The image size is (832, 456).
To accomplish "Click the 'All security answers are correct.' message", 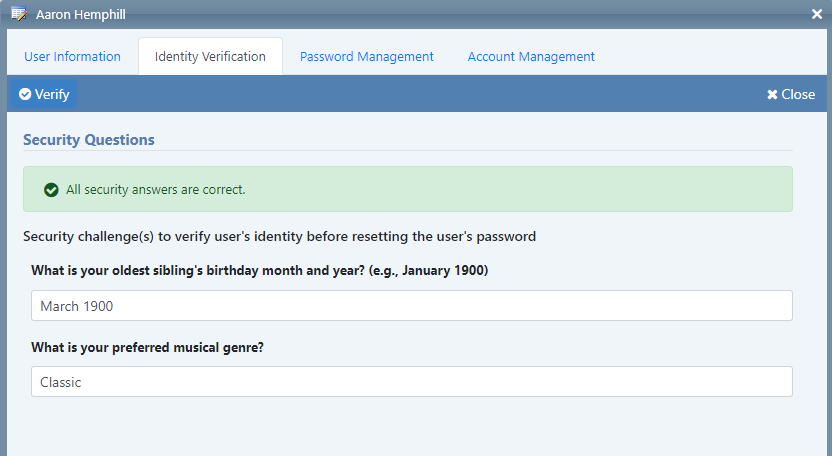I will [x=155, y=190].
